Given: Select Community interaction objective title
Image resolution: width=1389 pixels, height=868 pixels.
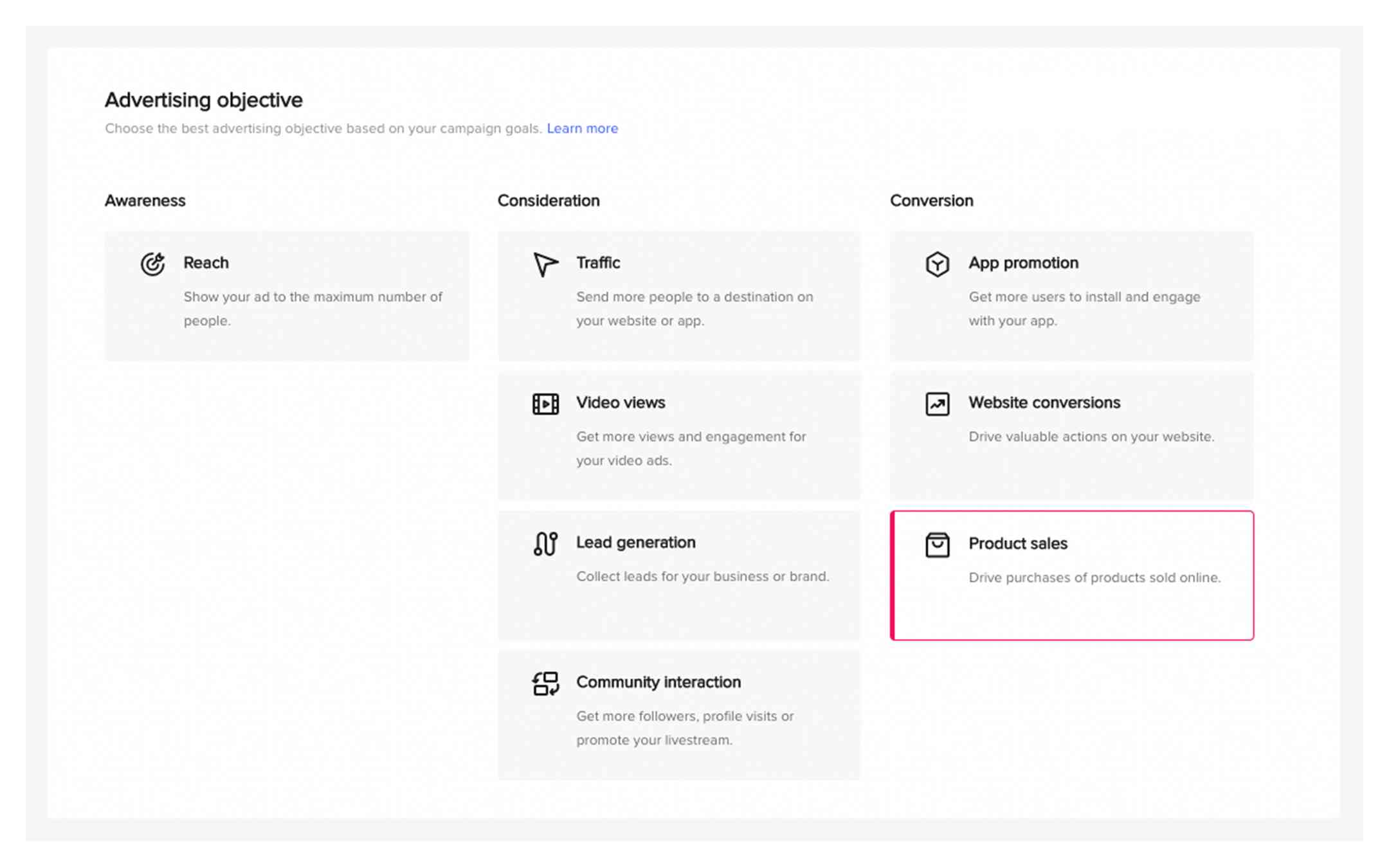Looking at the screenshot, I should [658, 682].
